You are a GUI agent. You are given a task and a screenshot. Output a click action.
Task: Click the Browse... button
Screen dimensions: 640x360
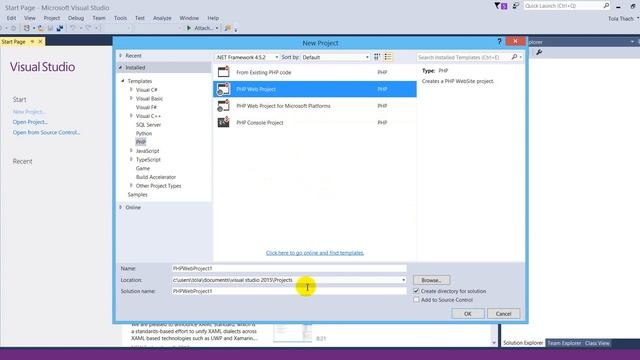[x=431, y=280]
